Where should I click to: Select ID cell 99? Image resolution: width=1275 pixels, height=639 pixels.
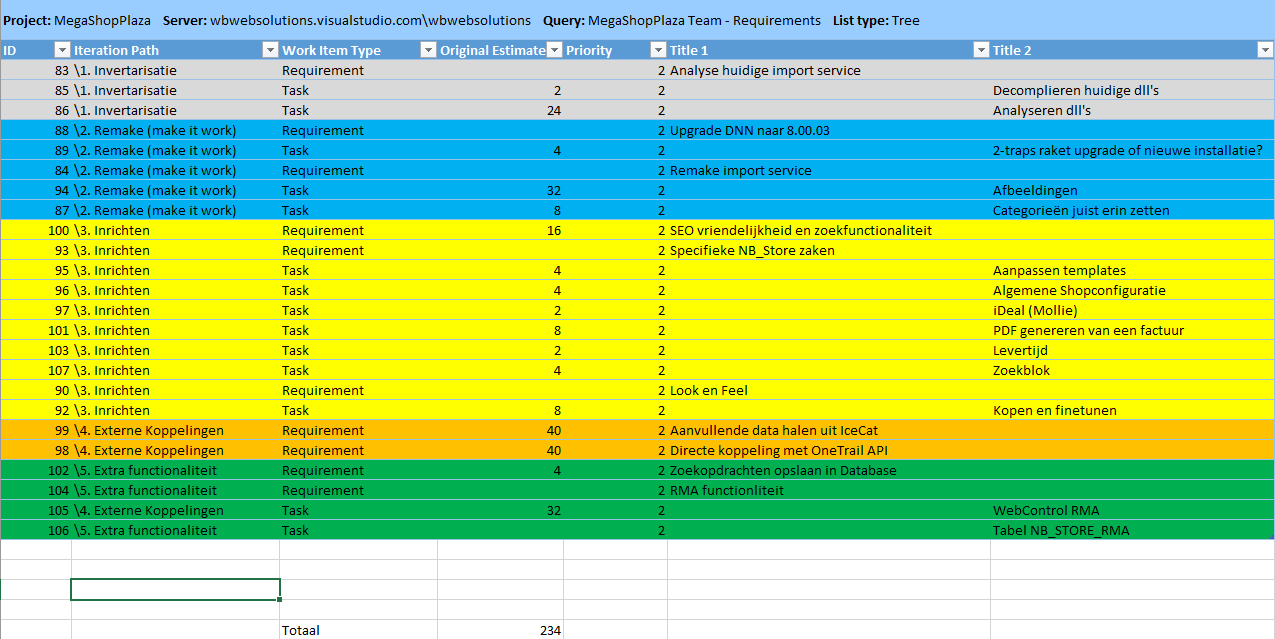click(x=36, y=430)
